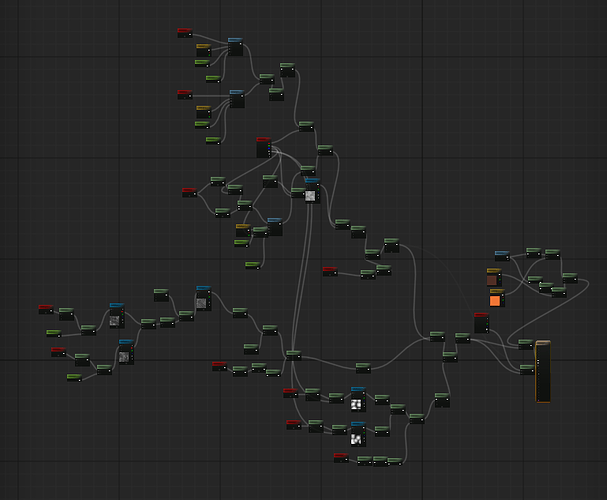Select the topmost yellow-header node

pos(204,50)
